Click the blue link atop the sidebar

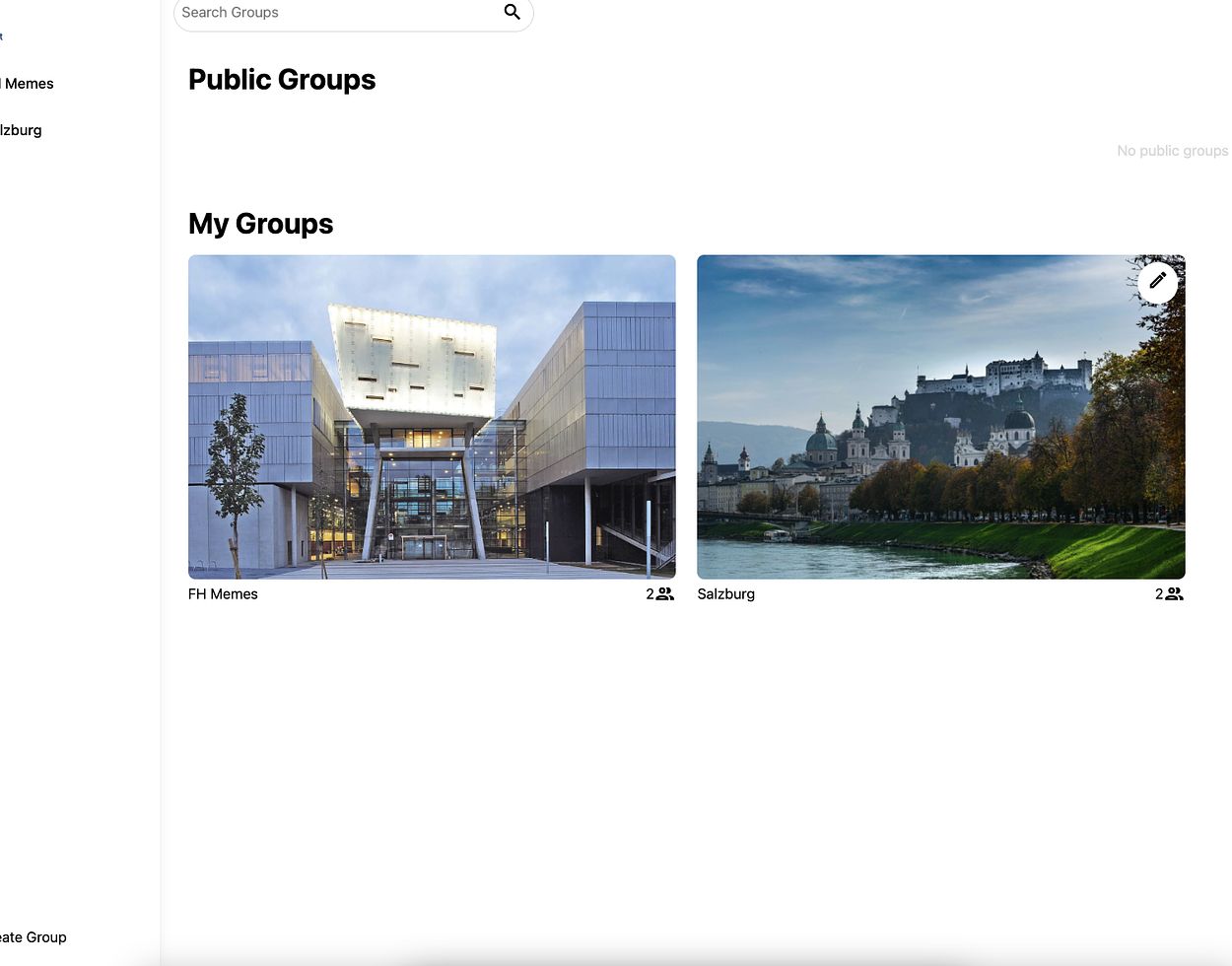coord(2,36)
